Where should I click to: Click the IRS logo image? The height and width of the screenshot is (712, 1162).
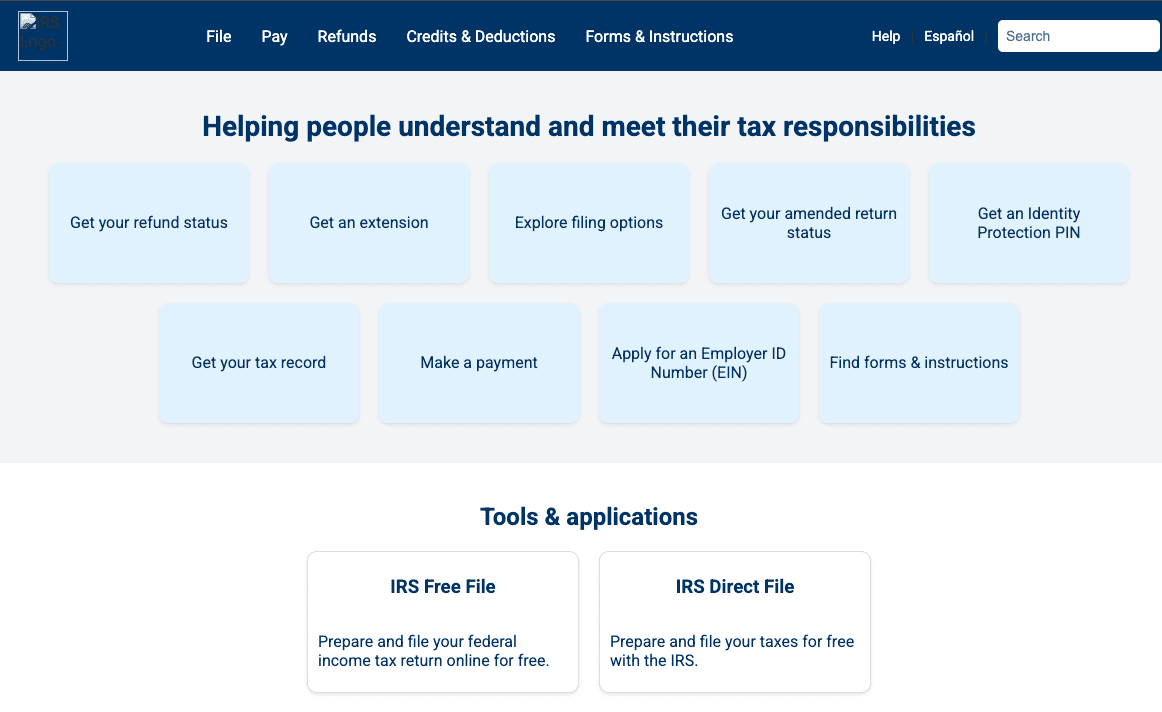point(43,36)
